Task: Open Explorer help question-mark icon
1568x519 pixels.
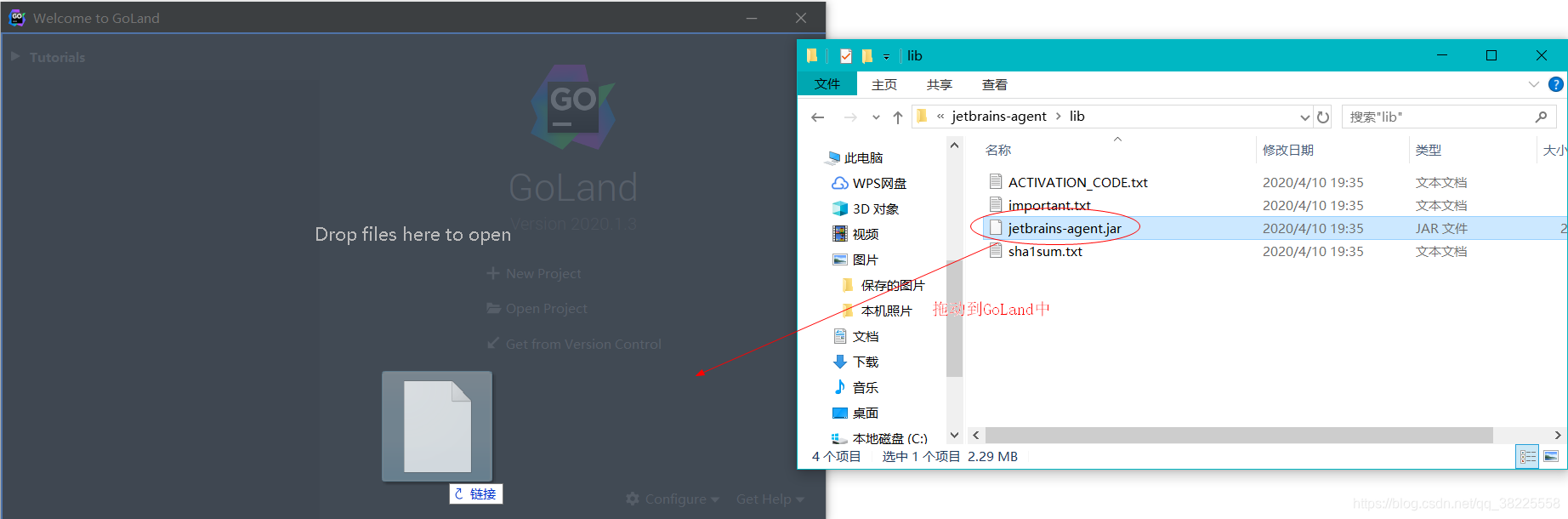Action: pos(1555,84)
